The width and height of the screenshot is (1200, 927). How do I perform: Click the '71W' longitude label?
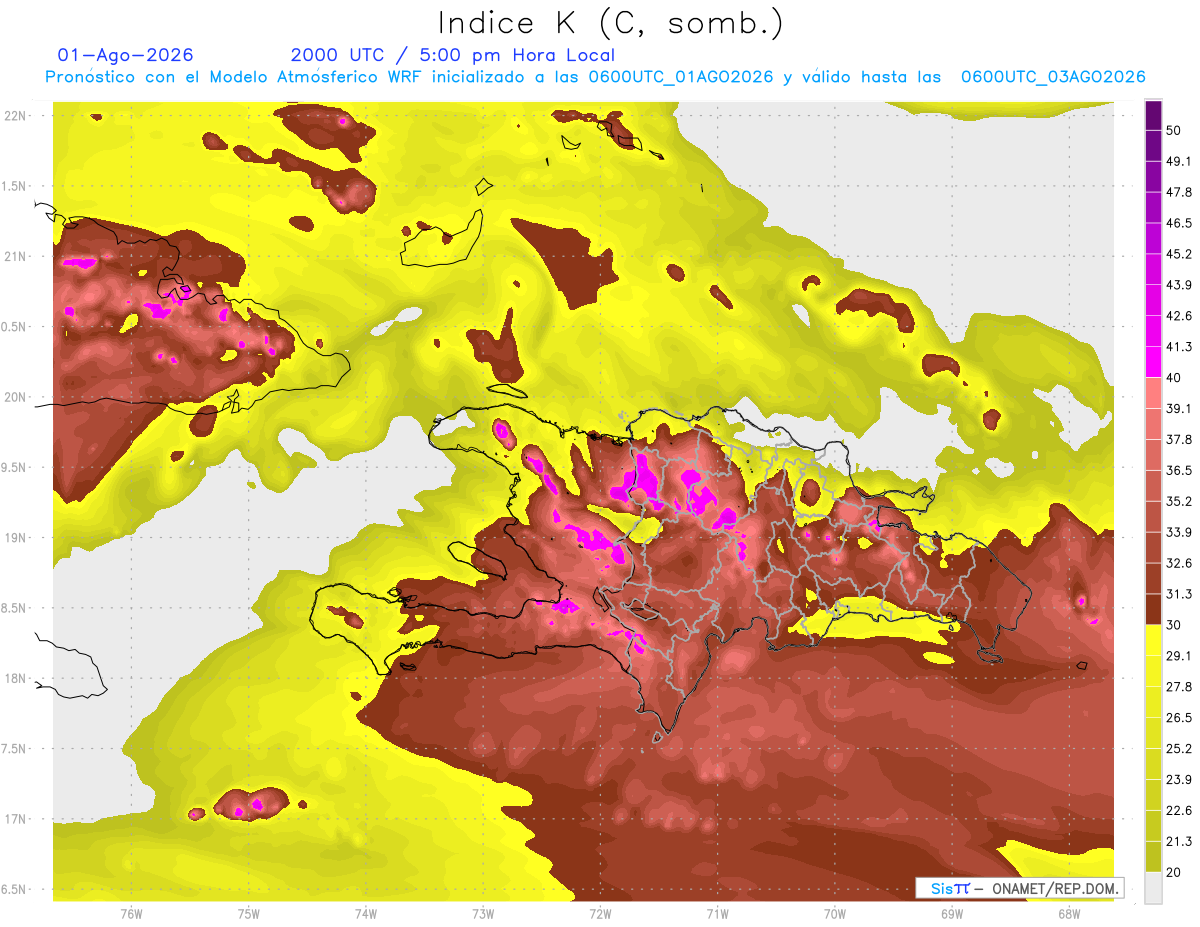point(717,914)
